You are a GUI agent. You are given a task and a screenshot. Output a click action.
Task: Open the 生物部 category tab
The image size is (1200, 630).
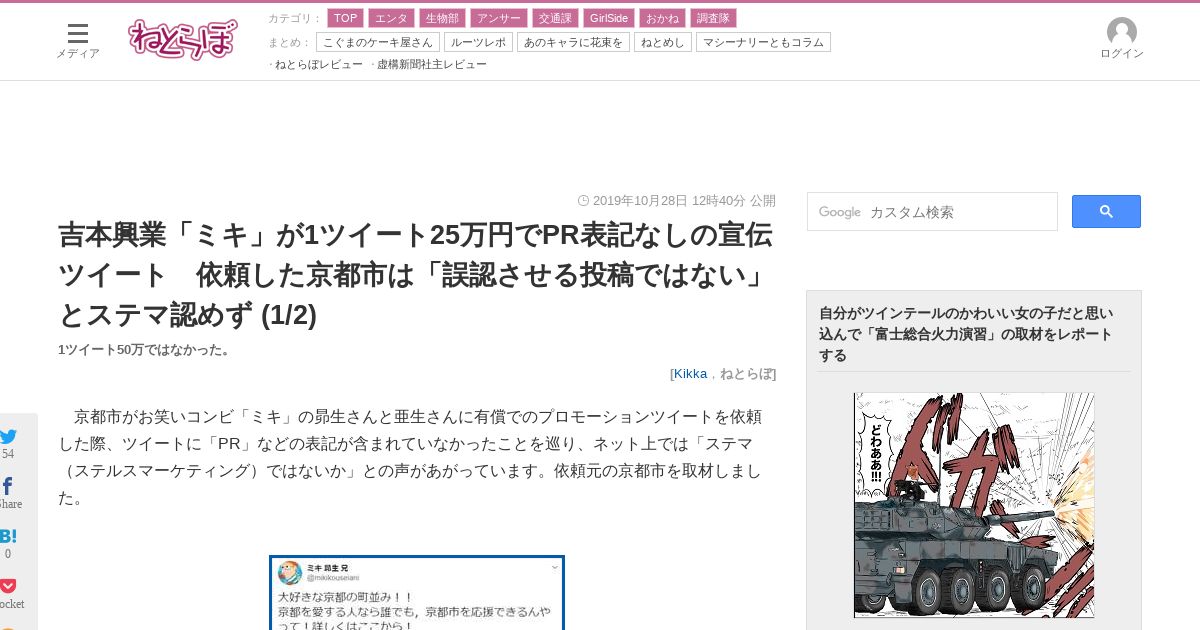(x=442, y=18)
